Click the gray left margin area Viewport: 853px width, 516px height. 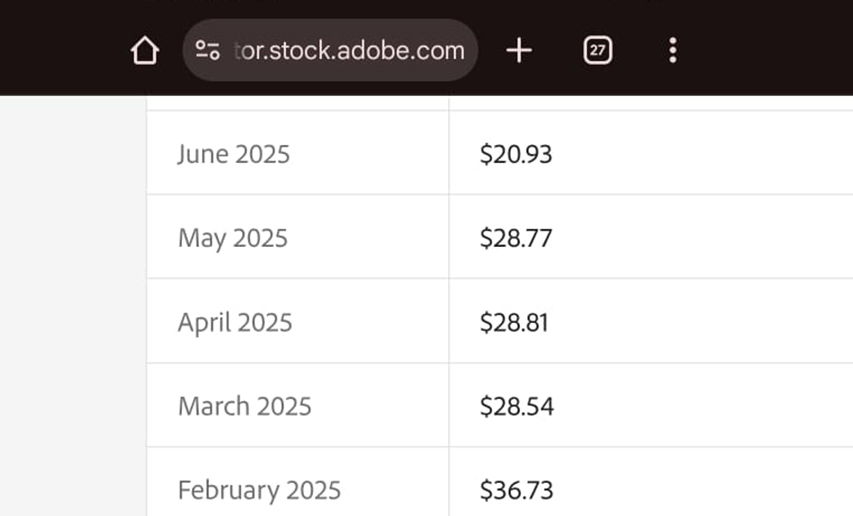click(73, 306)
